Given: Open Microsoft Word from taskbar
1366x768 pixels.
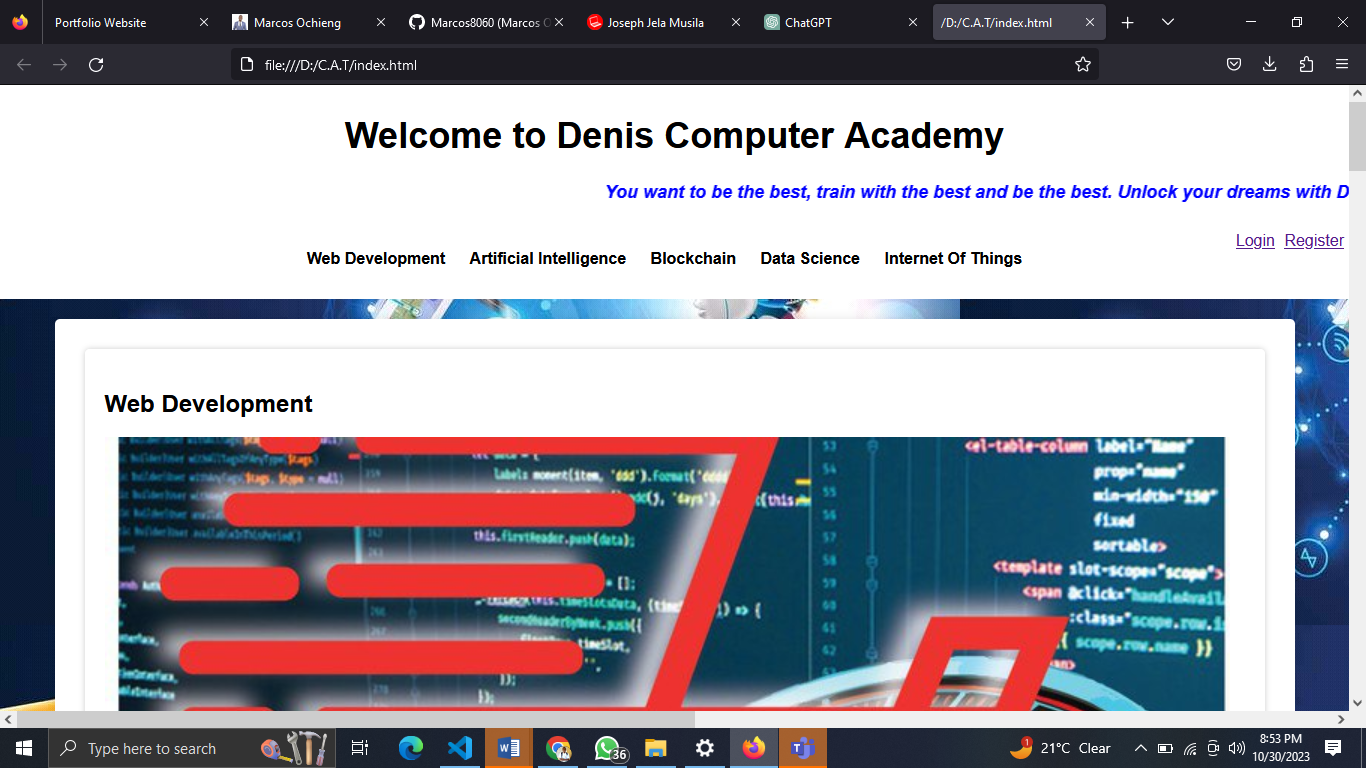Looking at the screenshot, I should (x=509, y=748).
